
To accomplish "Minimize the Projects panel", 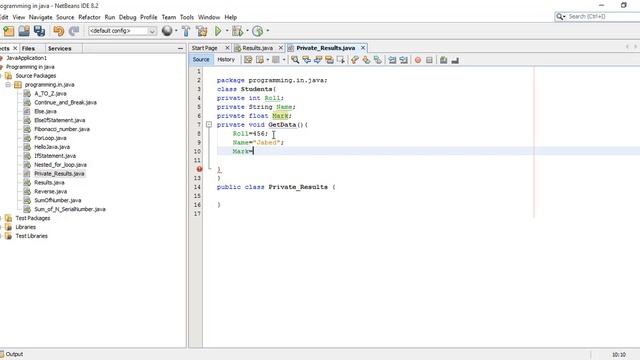I will [180, 49].
